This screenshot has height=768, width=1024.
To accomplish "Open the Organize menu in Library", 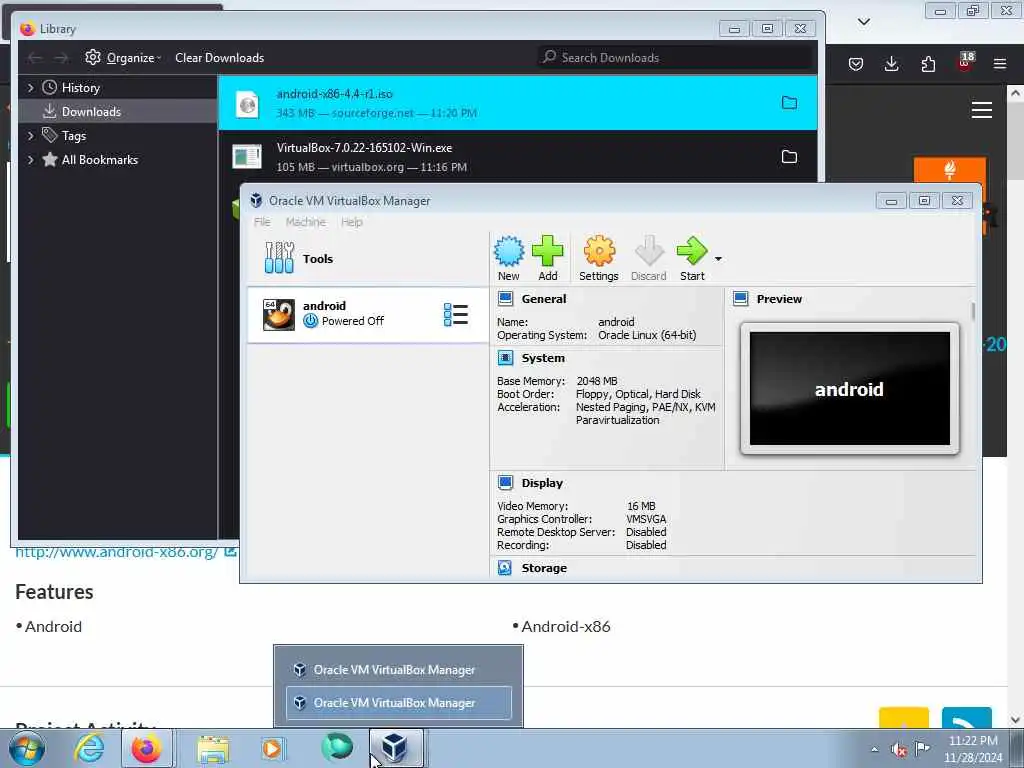I will [x=123, y=57].
